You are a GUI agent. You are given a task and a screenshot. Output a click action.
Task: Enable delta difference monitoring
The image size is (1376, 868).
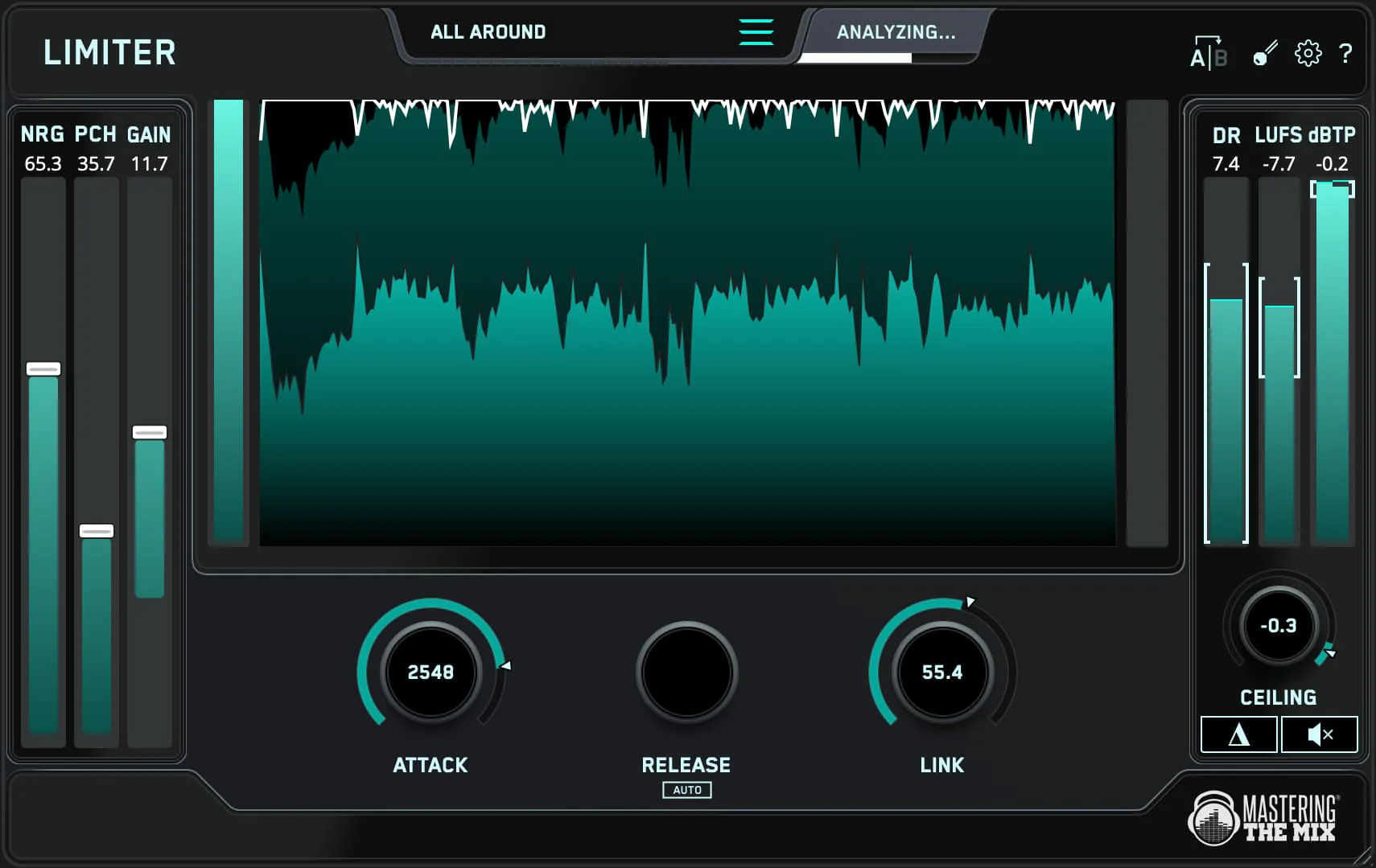point(1238,734)
